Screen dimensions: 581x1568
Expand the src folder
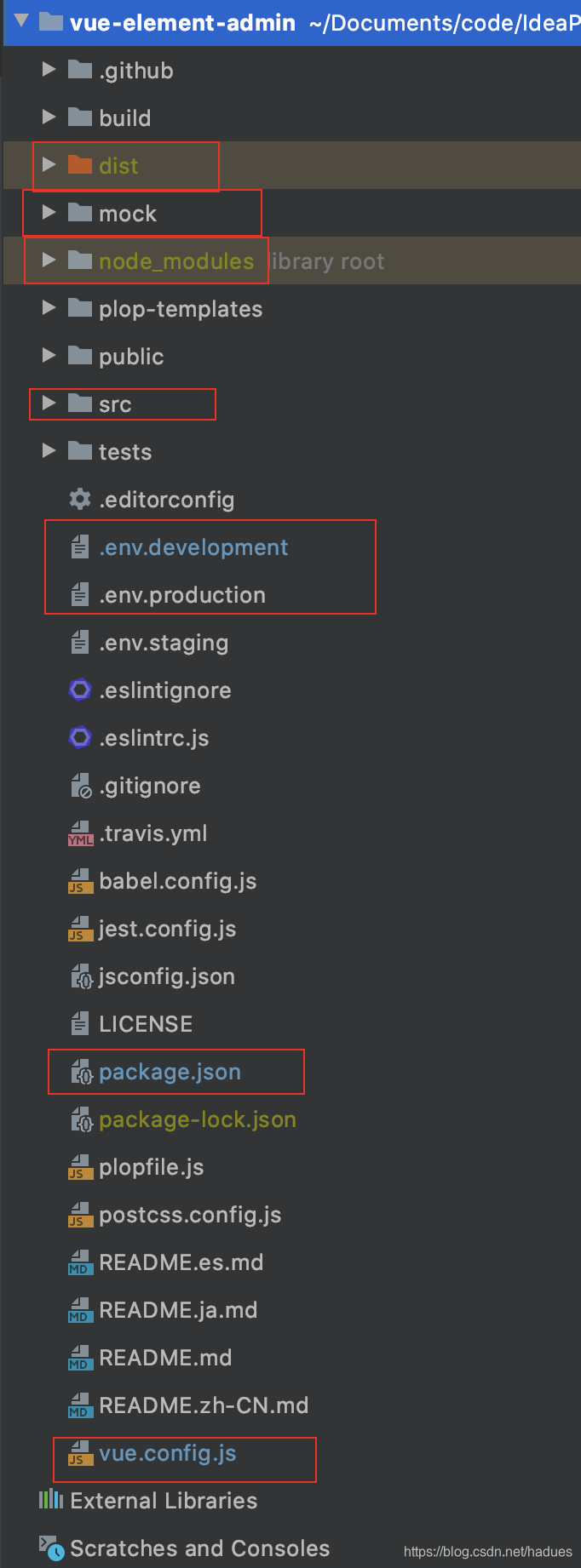[x=49, y=403]
